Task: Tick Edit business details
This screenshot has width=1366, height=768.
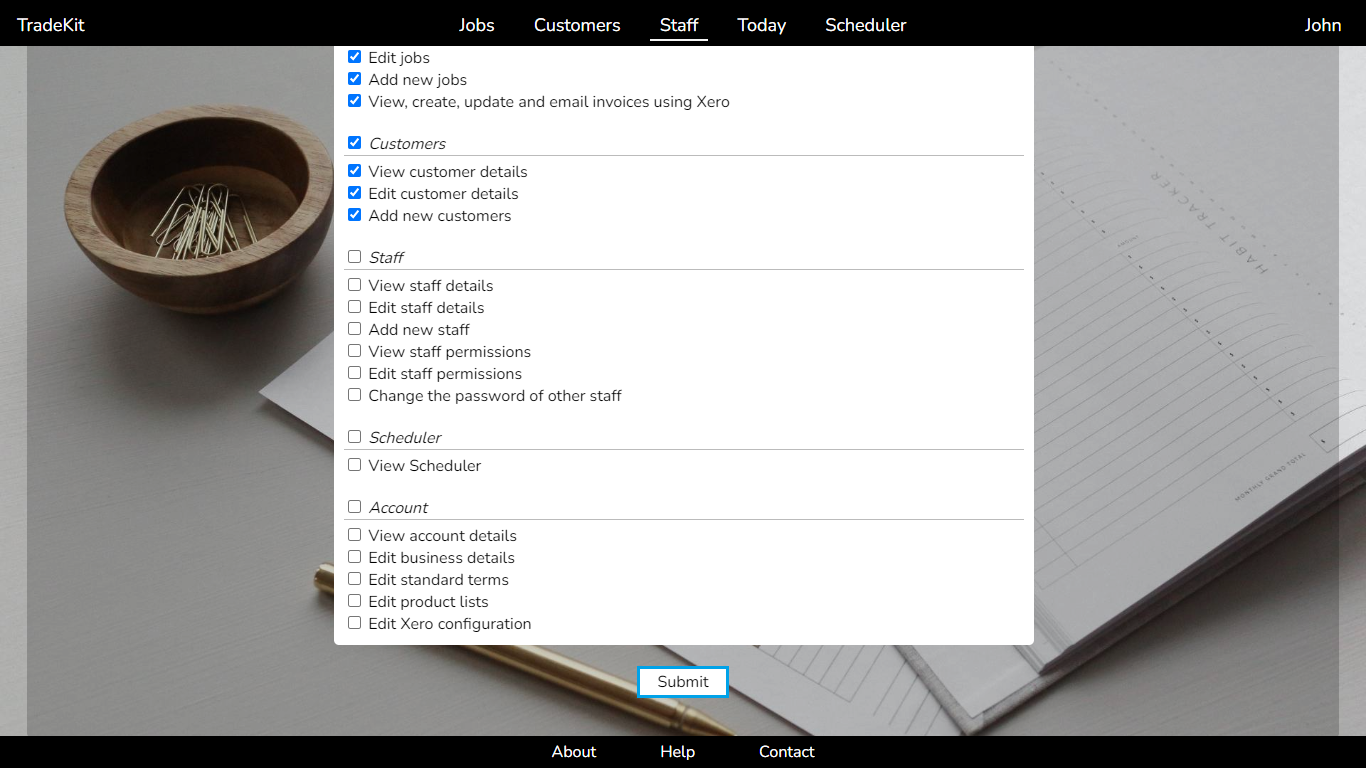Action: point(354,557)
